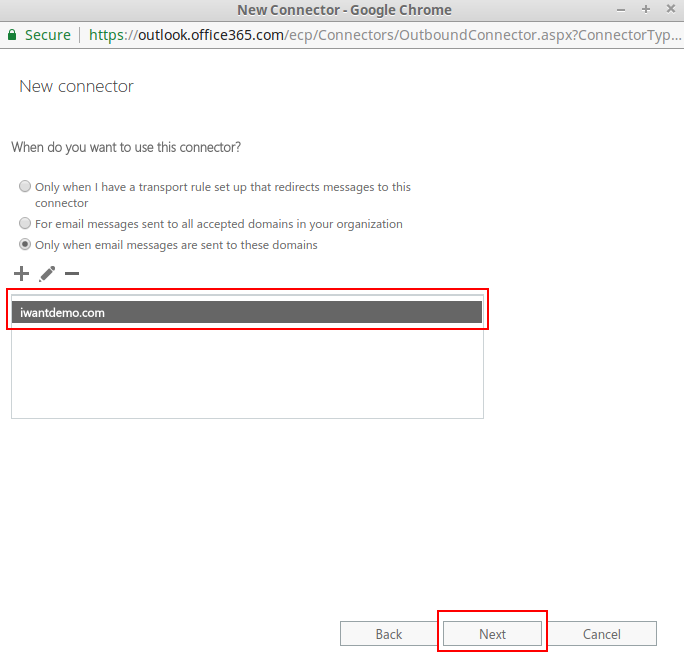Remove the selected domain with the minus icon

click(72, 274)
